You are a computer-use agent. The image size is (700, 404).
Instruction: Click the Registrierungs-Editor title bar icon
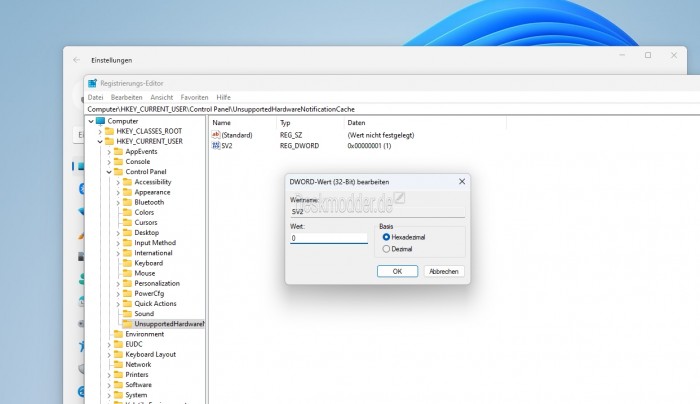[x=93, y=83]
